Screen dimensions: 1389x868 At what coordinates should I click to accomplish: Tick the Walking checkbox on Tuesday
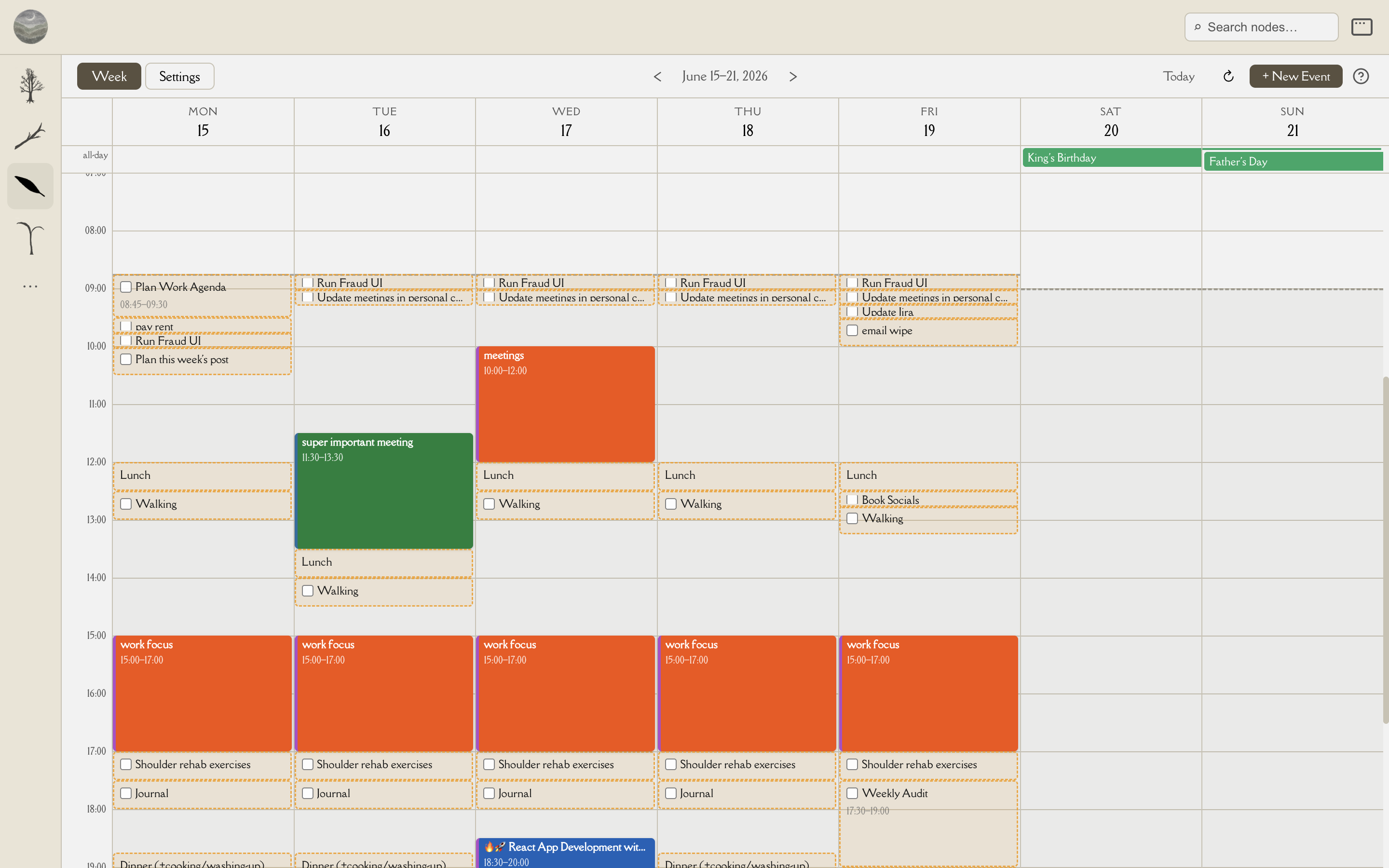(308, 591)
